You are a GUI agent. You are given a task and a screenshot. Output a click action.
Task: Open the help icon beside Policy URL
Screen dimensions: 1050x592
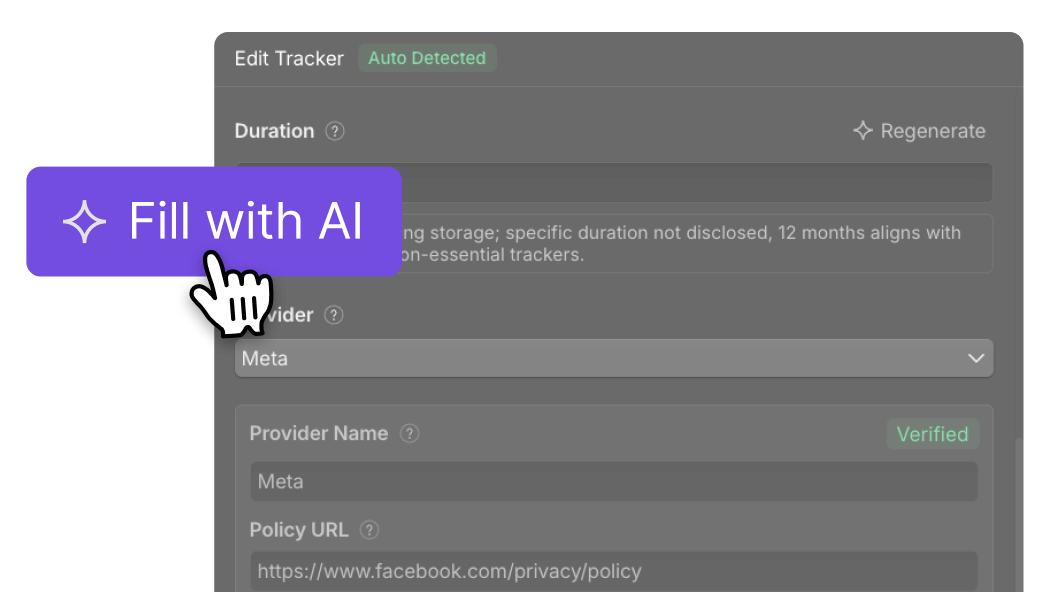[369, 530]
